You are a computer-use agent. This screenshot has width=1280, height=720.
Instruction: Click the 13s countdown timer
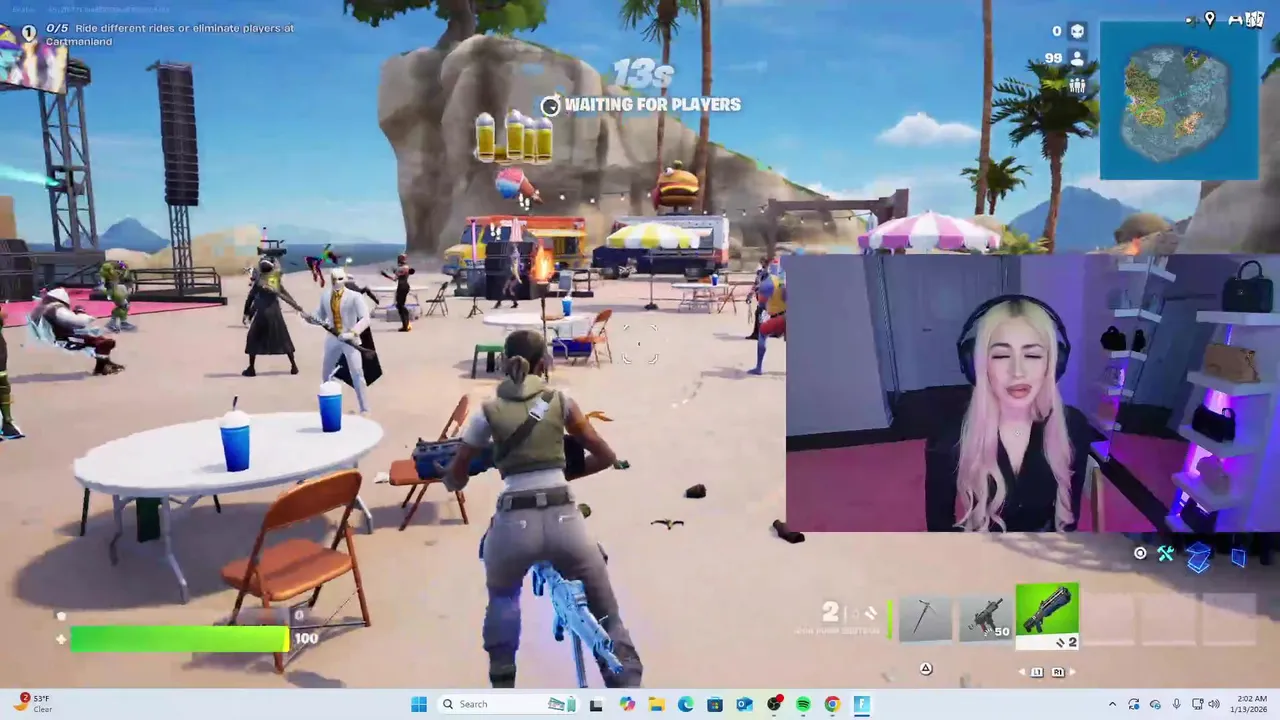643,73
